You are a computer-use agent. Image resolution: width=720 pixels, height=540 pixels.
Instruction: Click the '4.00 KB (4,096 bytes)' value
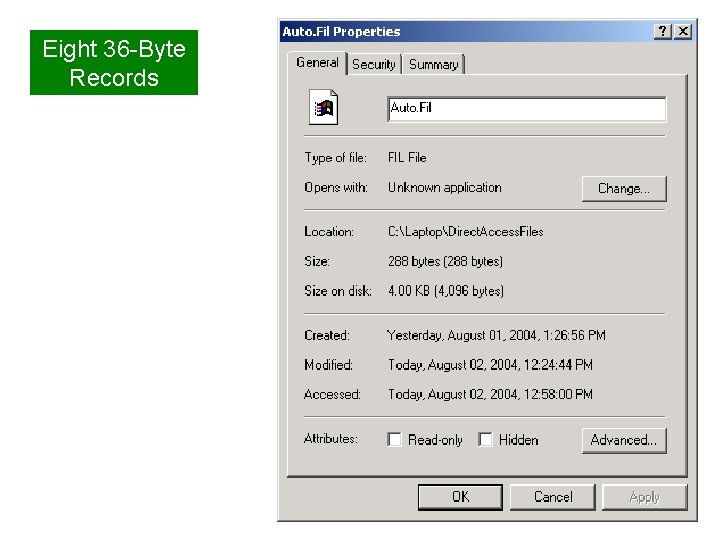(446, 291)
